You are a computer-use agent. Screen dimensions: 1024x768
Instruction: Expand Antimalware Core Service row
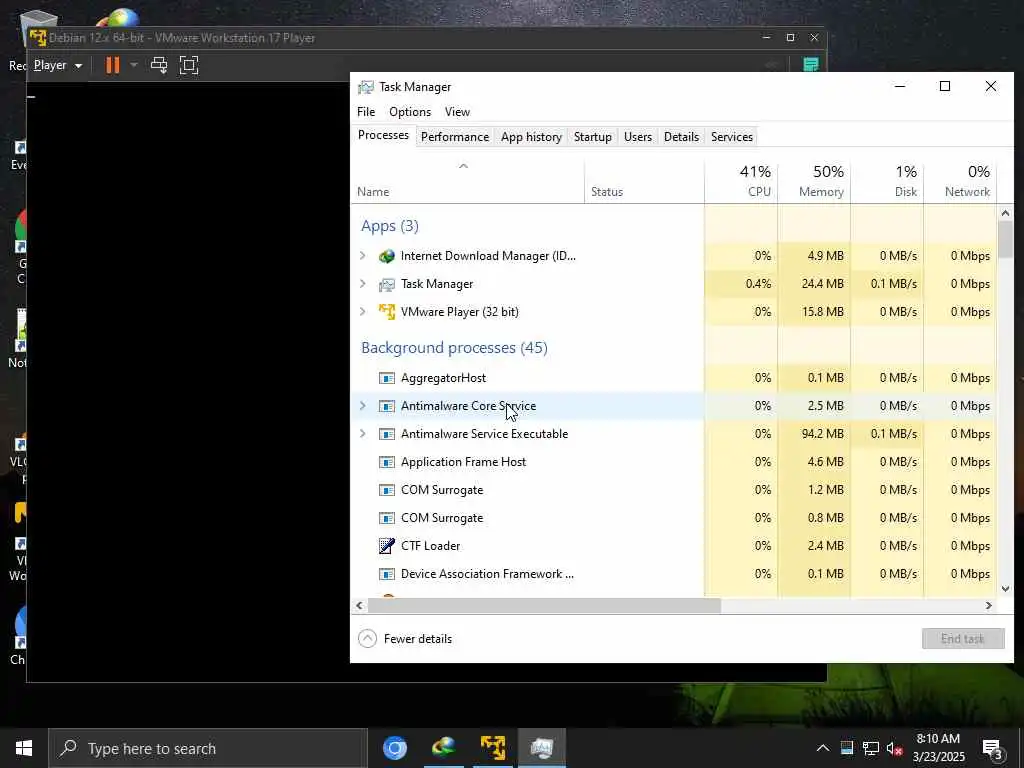362,406
